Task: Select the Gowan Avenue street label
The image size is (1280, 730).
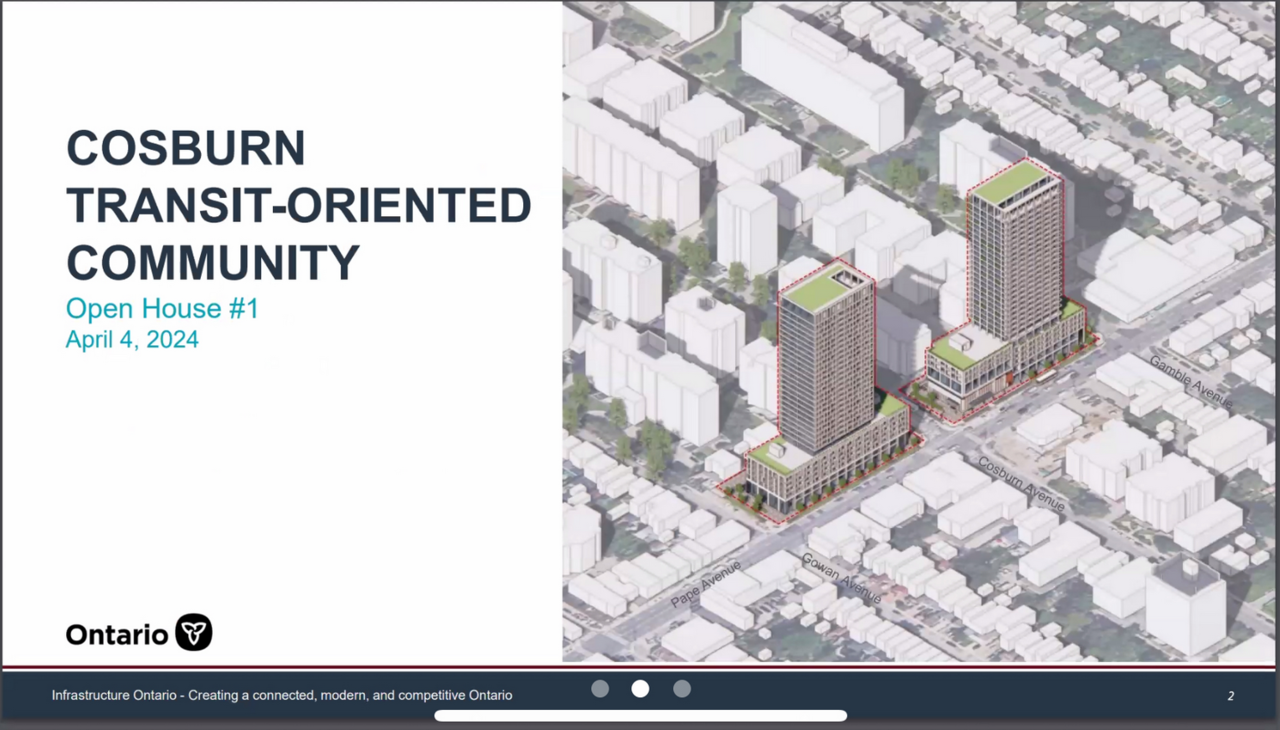Action: pos(841,577)
